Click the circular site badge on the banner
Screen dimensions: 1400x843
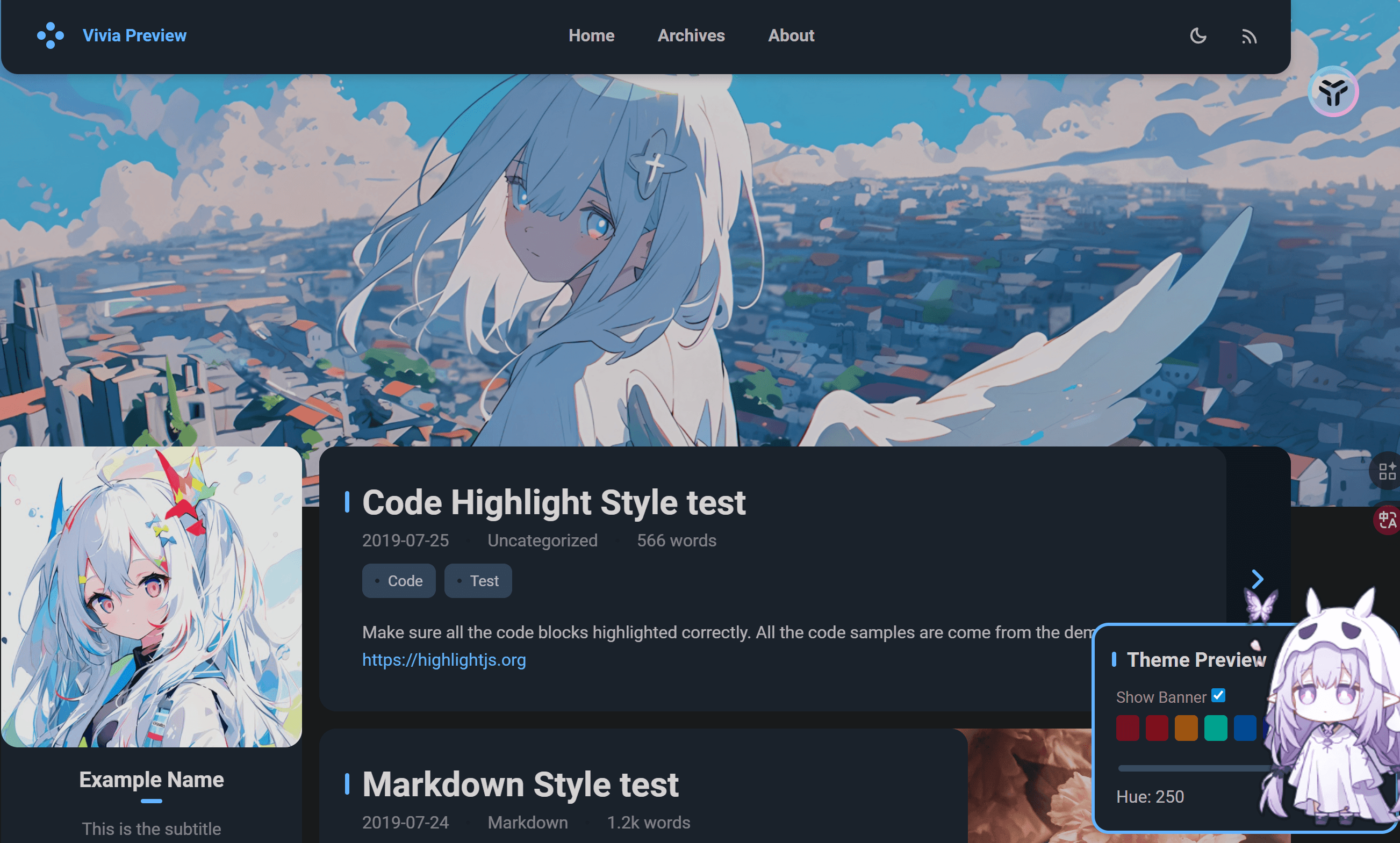click(x=1333, y=91)
